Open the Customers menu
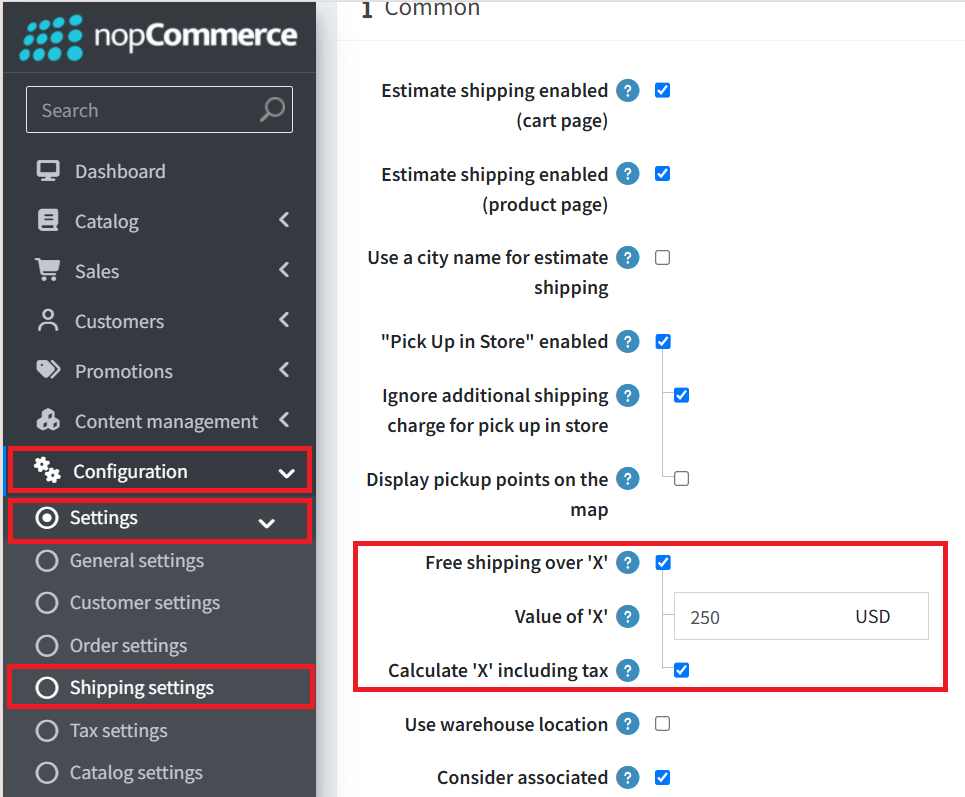The height and width of the screenshot is (797, 965). coord(119,321)
